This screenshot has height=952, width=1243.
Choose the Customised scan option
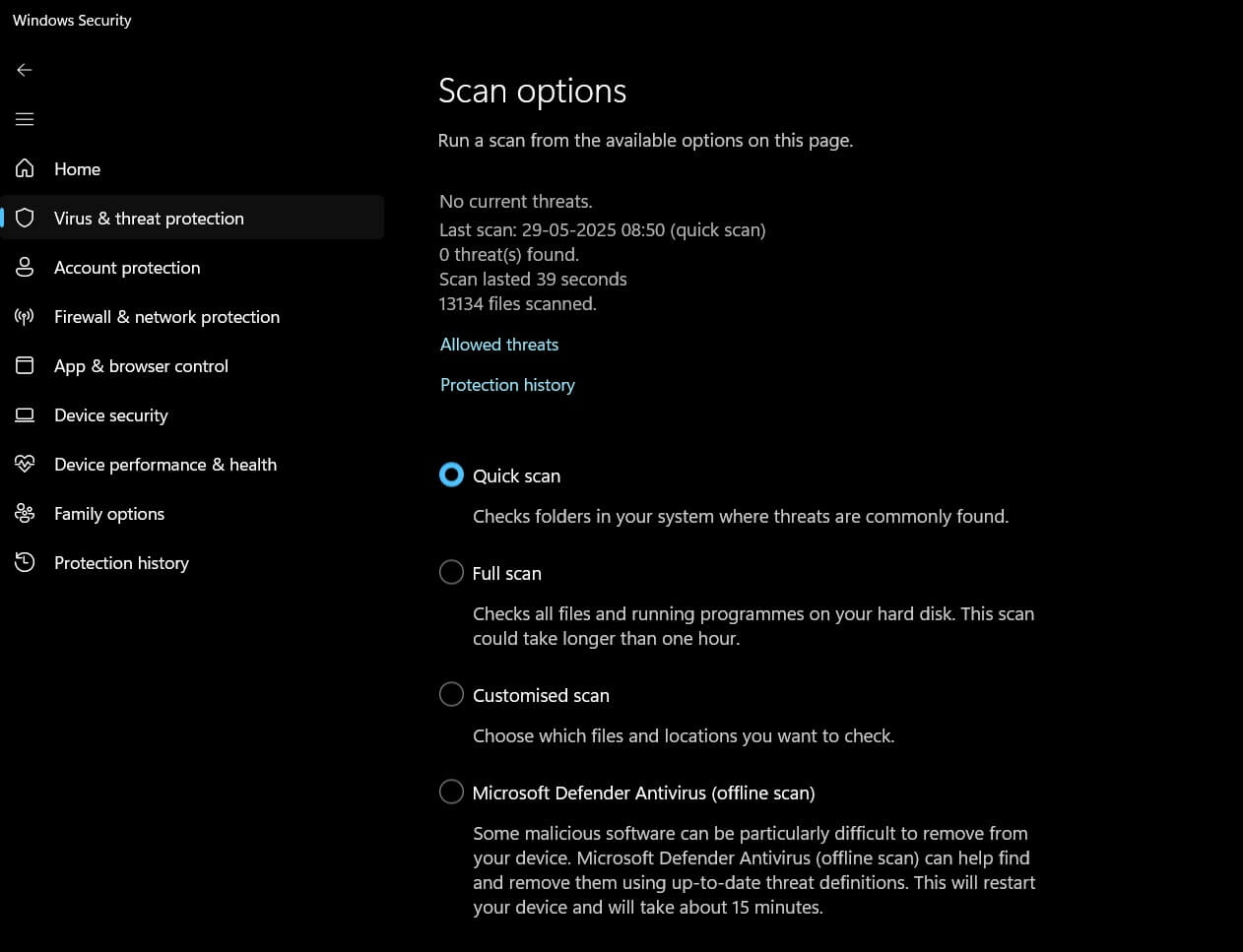451,694
